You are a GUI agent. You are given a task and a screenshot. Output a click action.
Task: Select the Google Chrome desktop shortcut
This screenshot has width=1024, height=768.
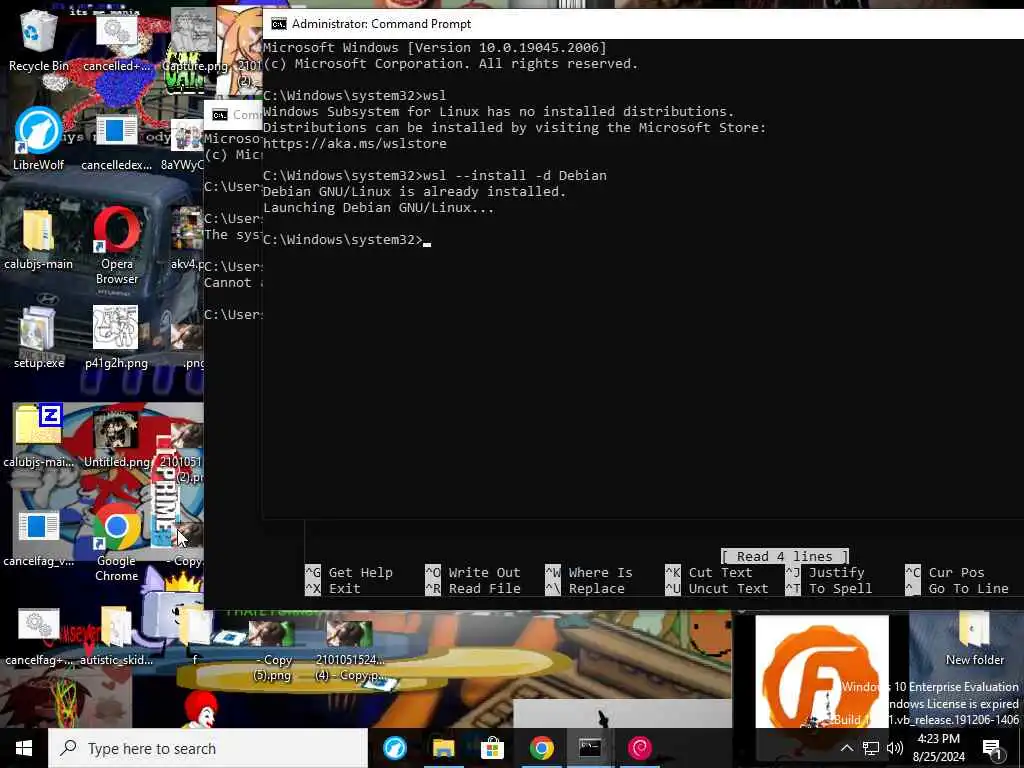(116, 542)
